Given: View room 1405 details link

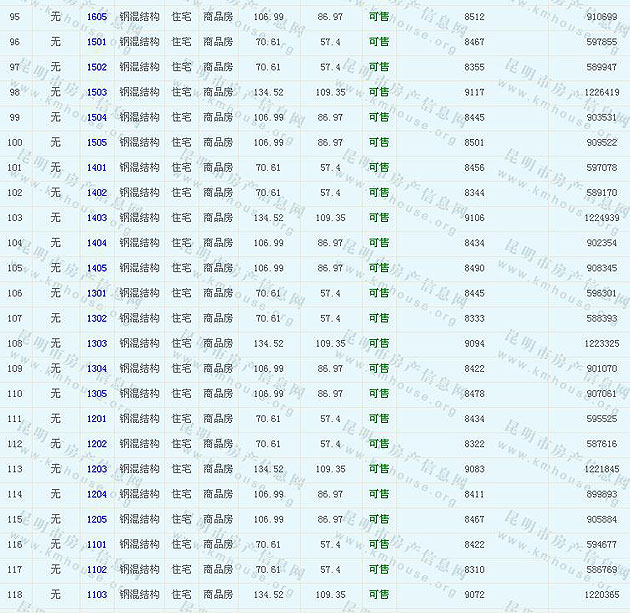Looking at the screenshot, I should [97, 268].
